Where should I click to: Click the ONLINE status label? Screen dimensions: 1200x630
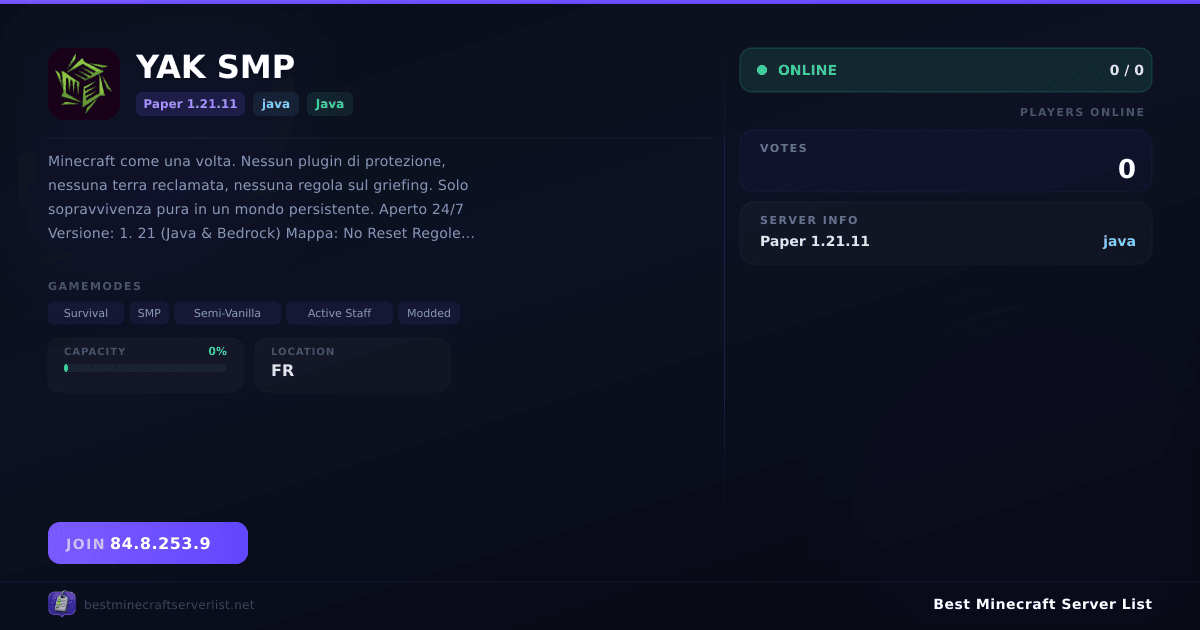coord(807,70)
